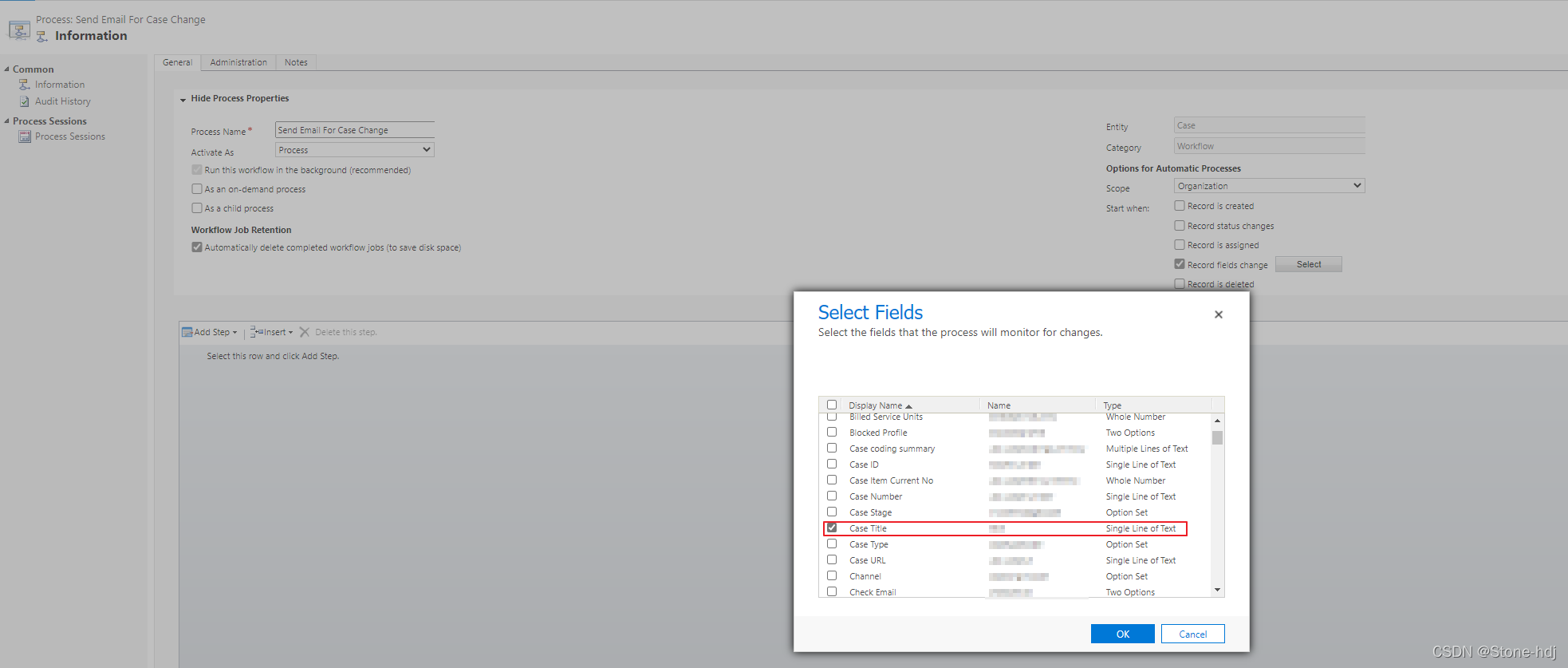Click 'Select this row and click Add Step' row
The width and height of the screenshot is (1568, 668).
[x=273, y=356]
